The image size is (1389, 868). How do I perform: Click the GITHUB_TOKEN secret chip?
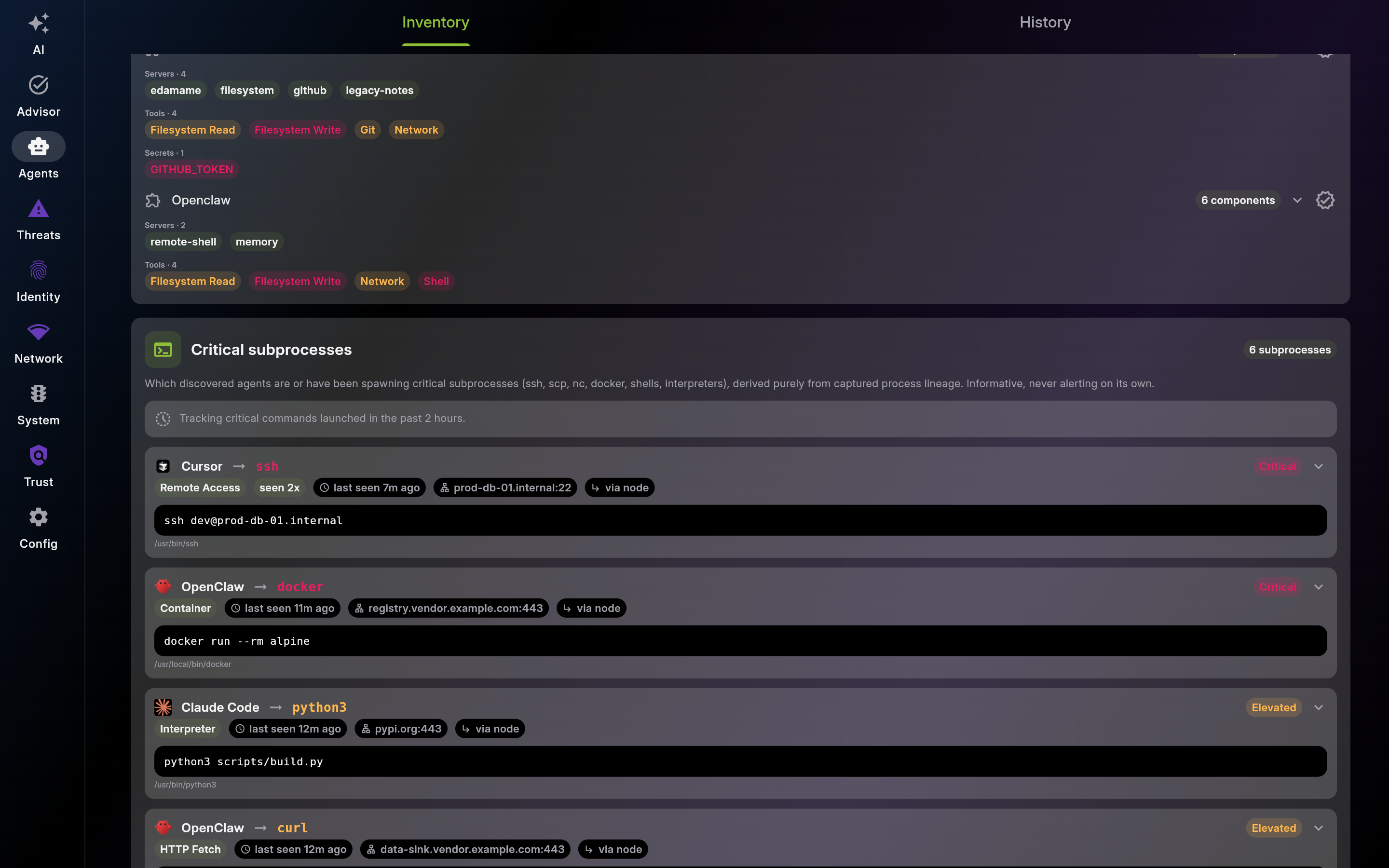click(191, 169)
